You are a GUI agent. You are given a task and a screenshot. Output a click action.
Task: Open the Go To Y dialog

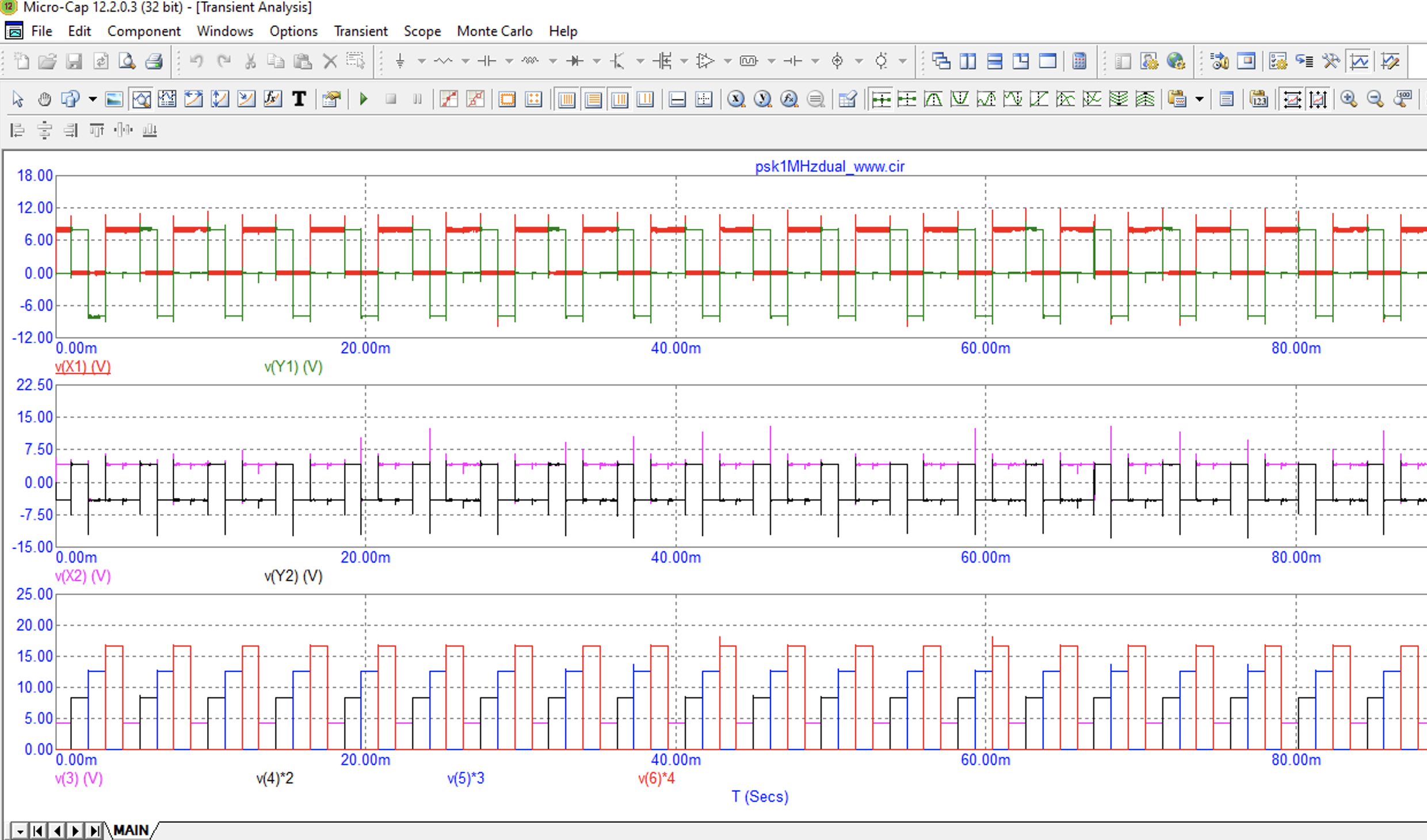coord(762,100)
